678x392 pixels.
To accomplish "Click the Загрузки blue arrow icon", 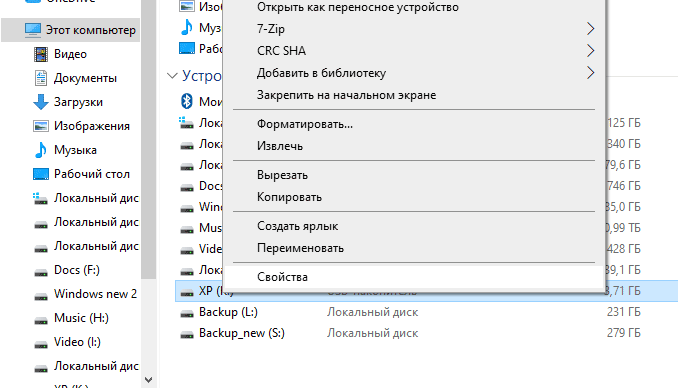I will (x=41, y=102).
